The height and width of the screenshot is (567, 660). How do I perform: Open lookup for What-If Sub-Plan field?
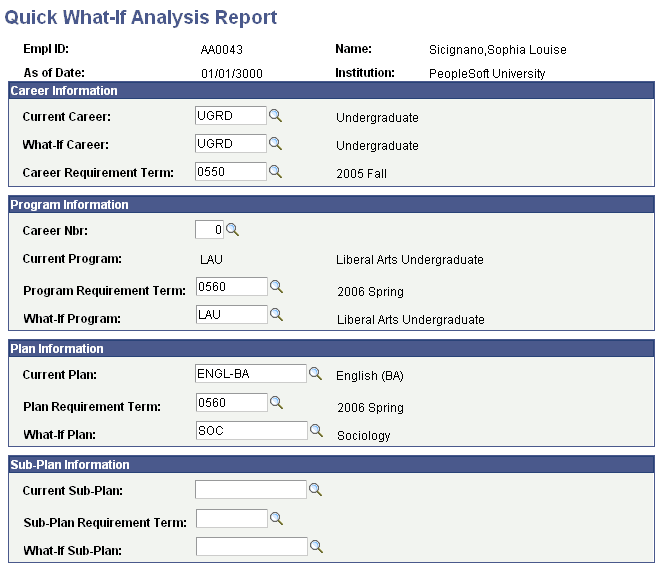point(316,547)
